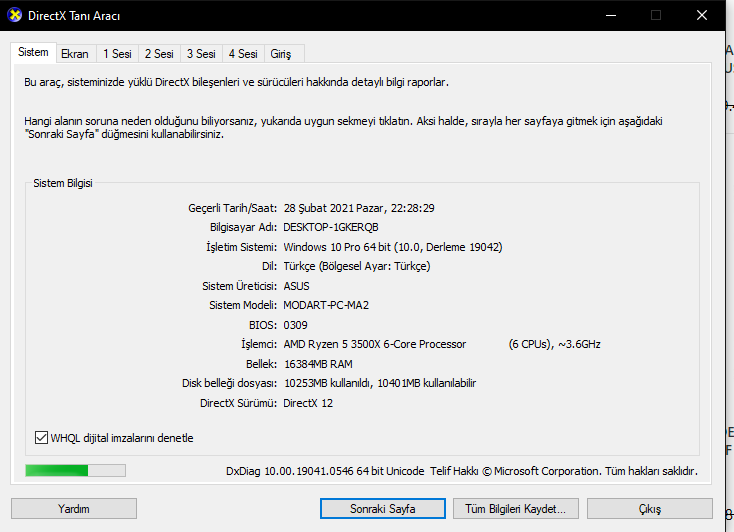Click the Çıkış button
734x532 pixels.
(650, 509)
